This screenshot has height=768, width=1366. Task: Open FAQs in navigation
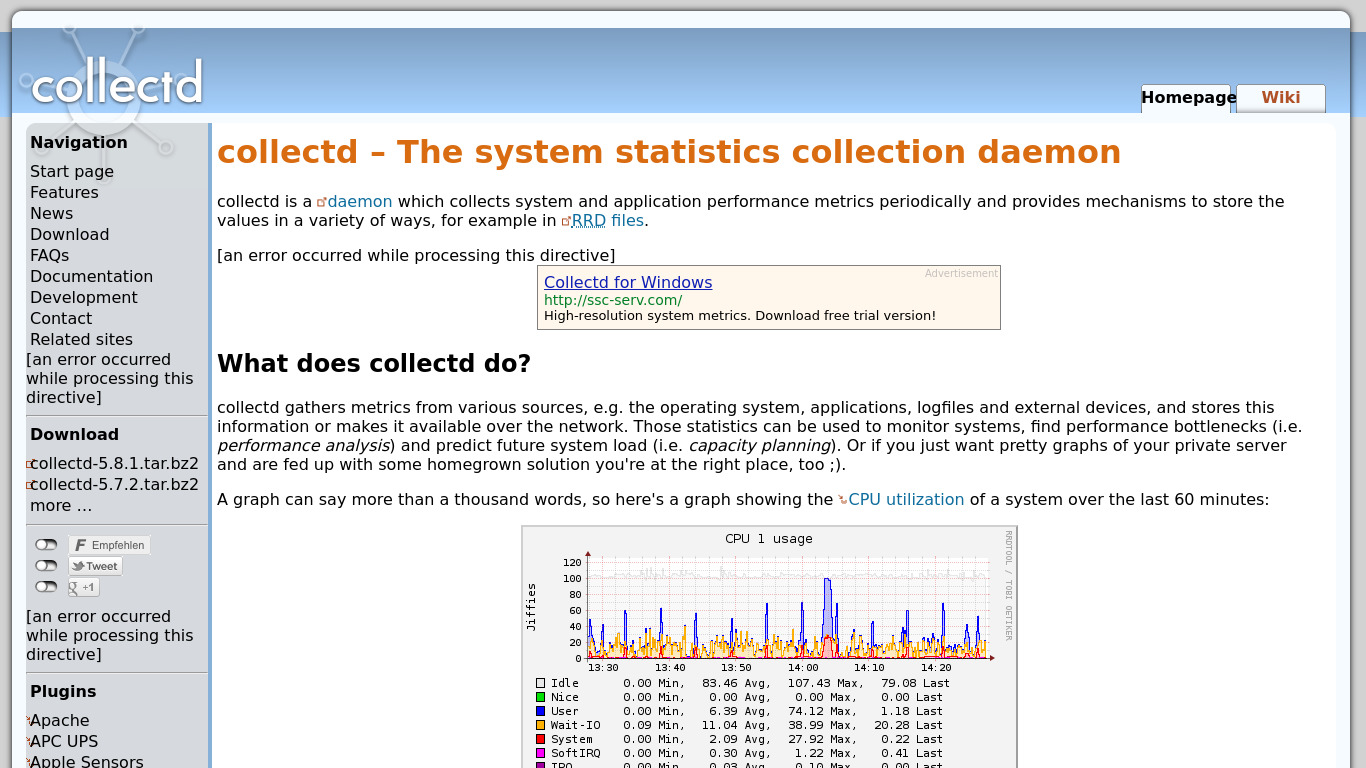click(49, 255)
